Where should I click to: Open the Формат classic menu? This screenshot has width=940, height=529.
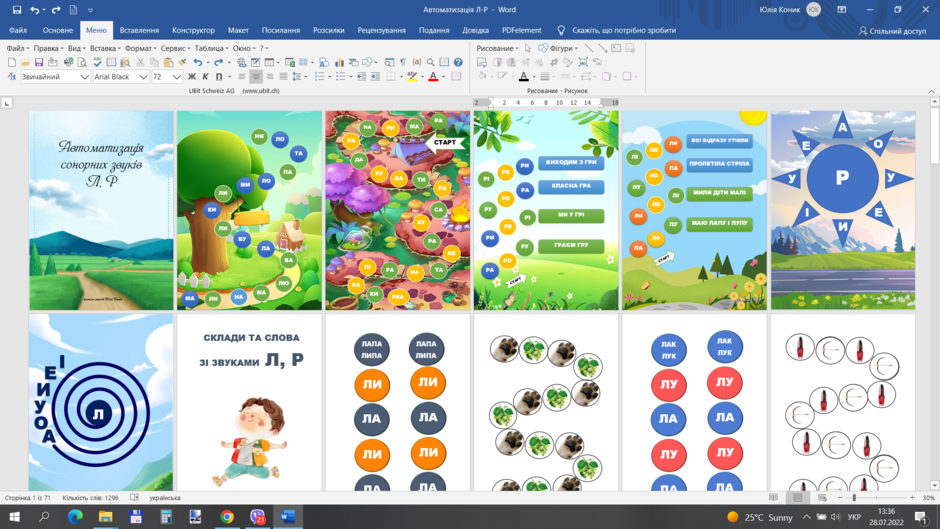tap(140, 48)
